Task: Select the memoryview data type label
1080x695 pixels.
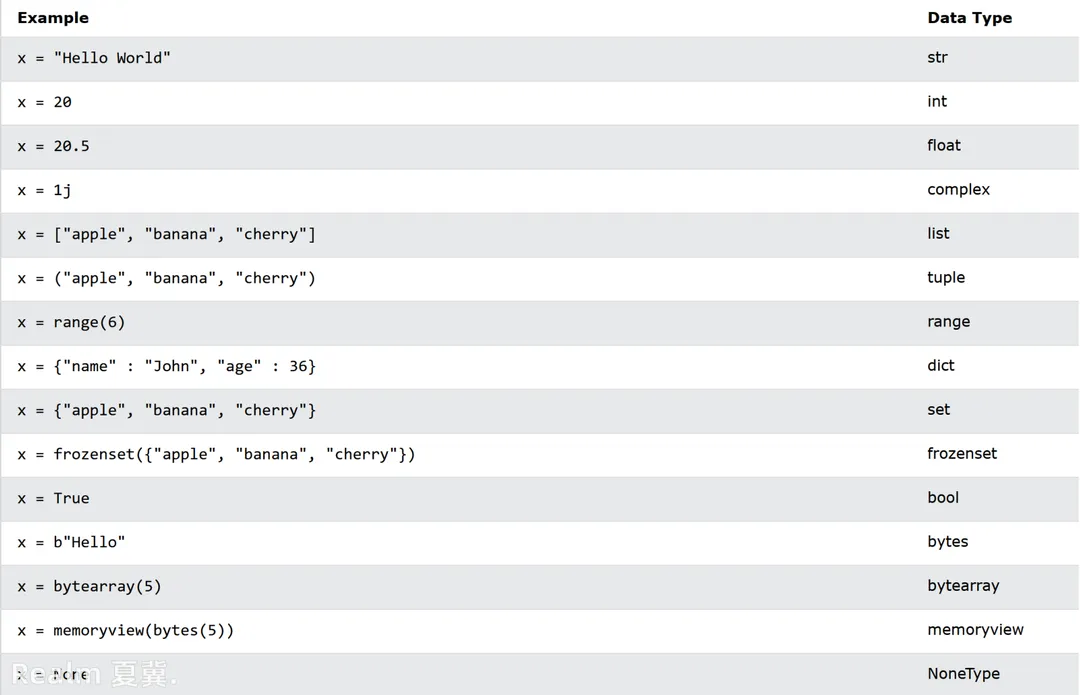Action: click(975, 629)
